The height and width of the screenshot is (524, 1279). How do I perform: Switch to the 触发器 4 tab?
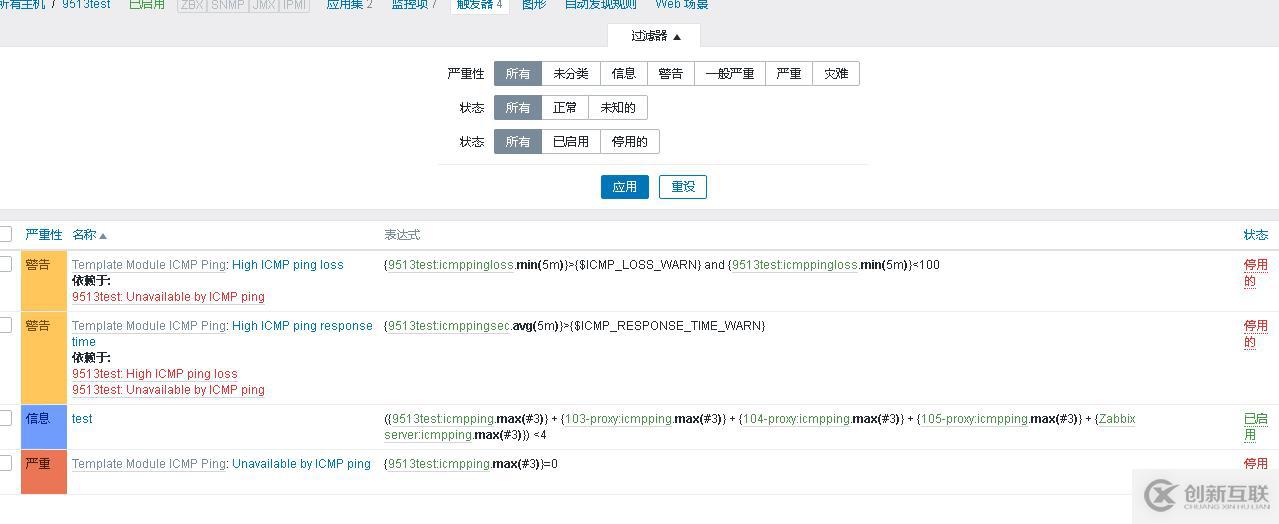pyautogui.click(x=479, y=5)
